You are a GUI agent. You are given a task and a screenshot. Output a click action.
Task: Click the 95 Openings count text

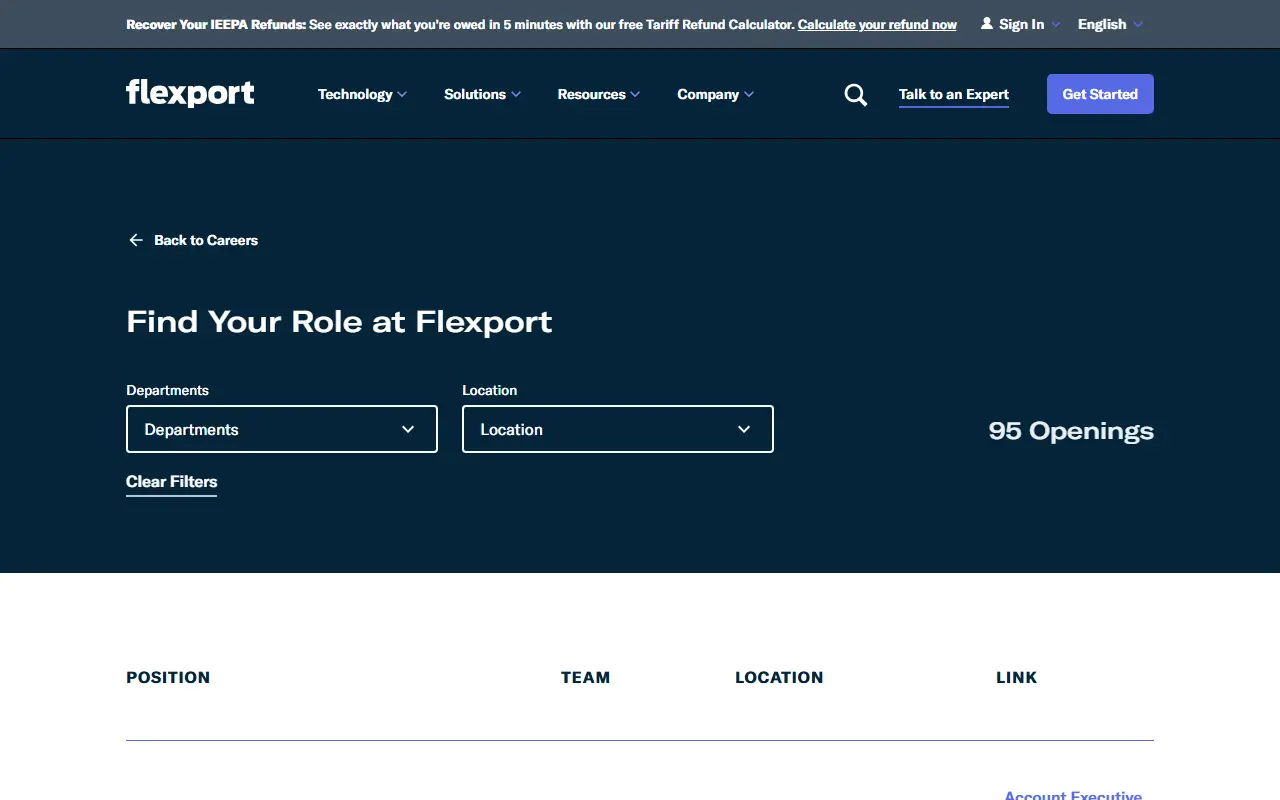click(1071, 431)
